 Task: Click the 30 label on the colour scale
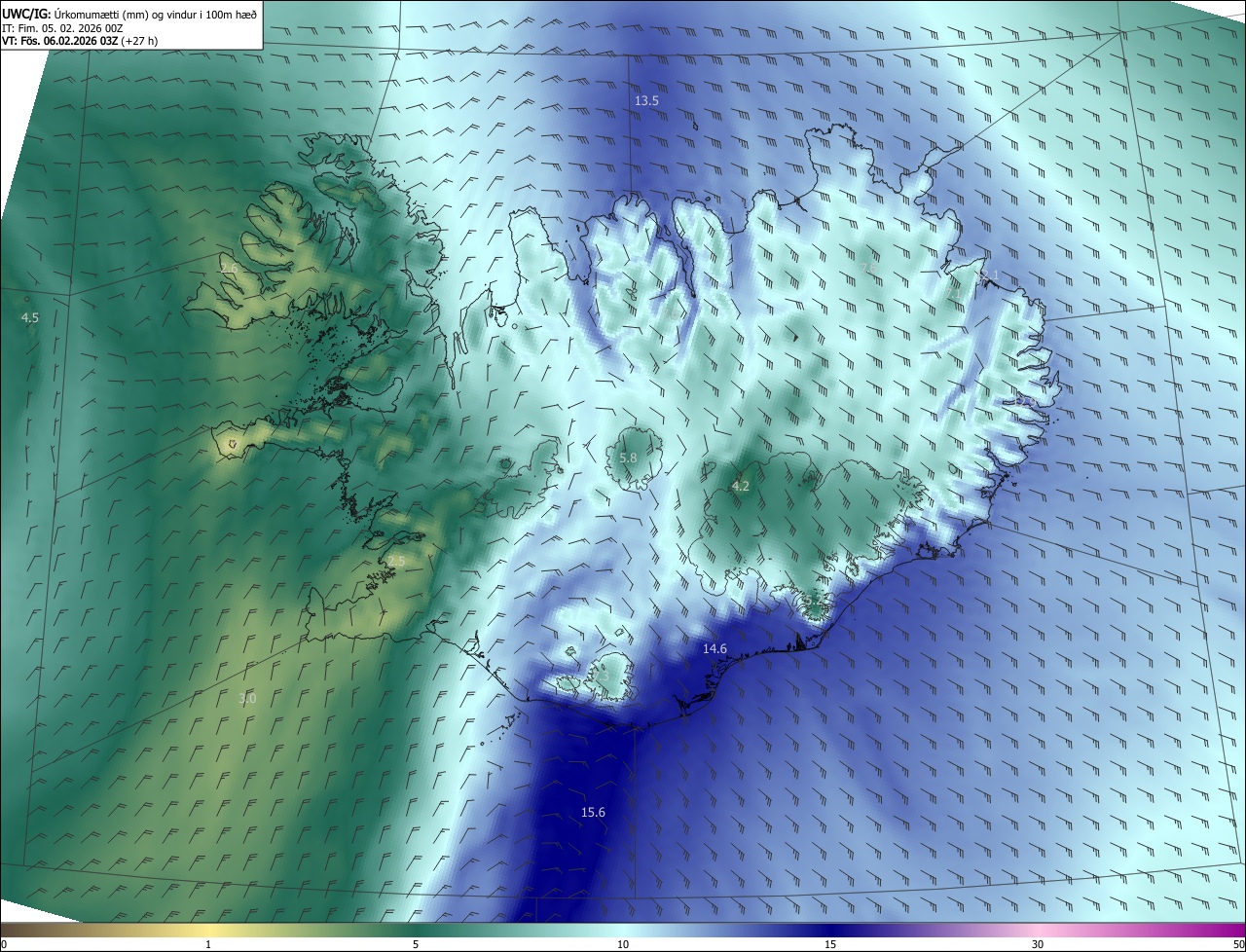tap(1038, 945)
